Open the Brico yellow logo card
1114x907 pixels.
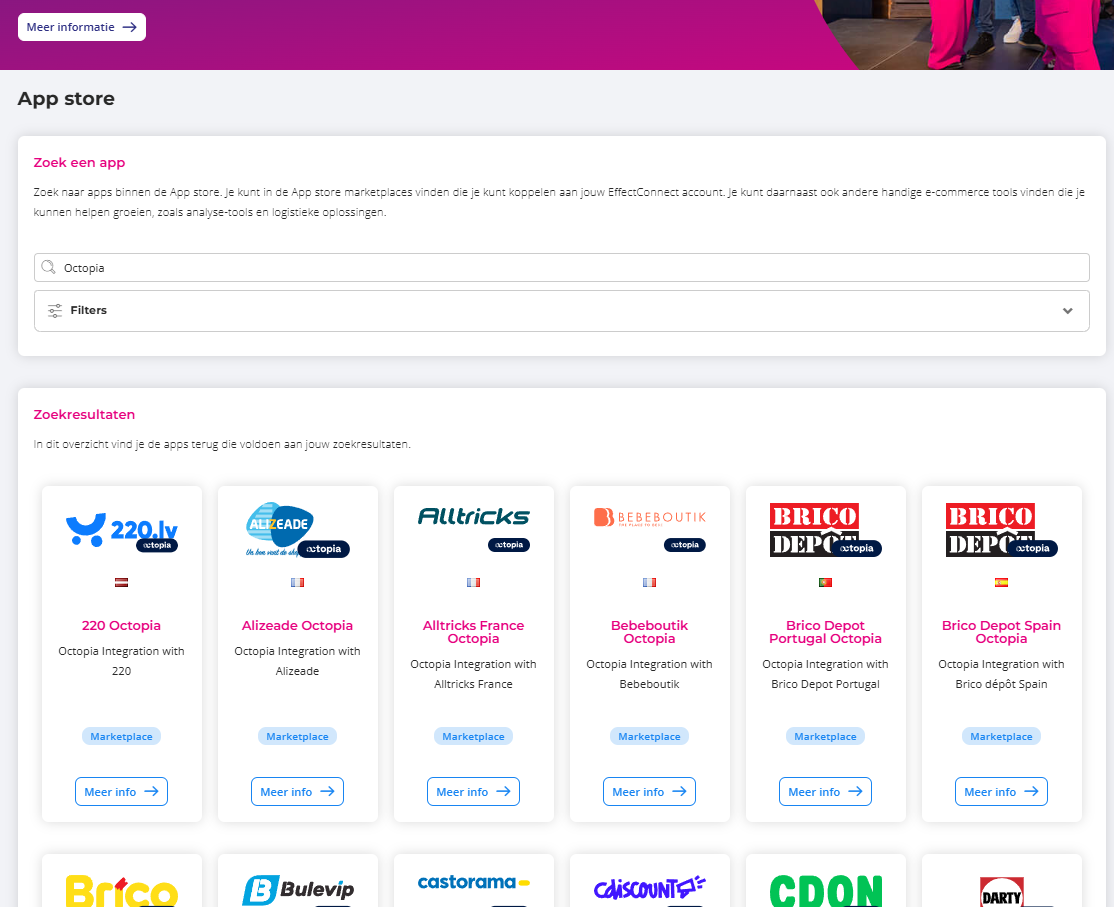coord(121,889)
